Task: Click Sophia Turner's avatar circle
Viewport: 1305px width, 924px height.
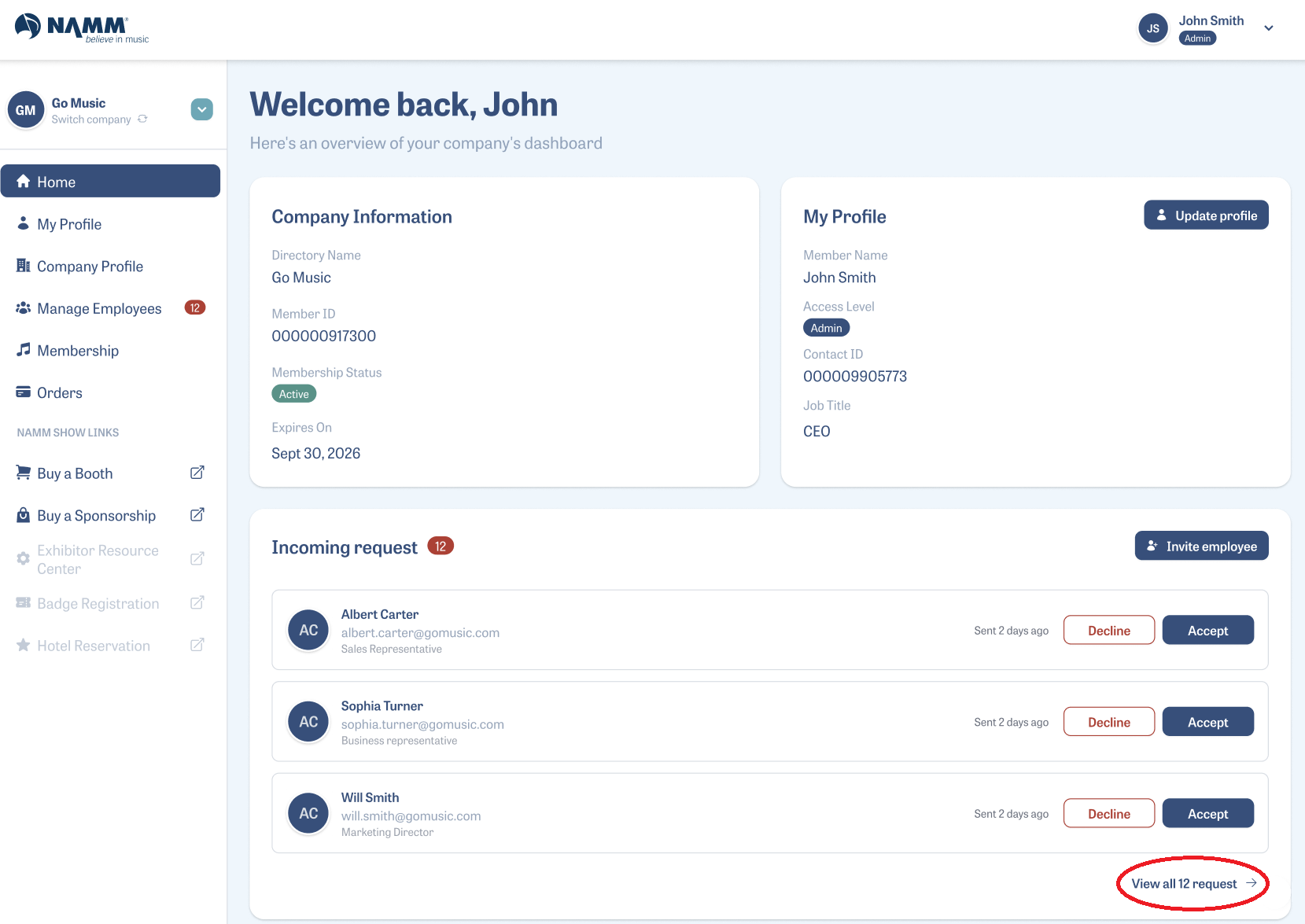Action: coord(308,722)
